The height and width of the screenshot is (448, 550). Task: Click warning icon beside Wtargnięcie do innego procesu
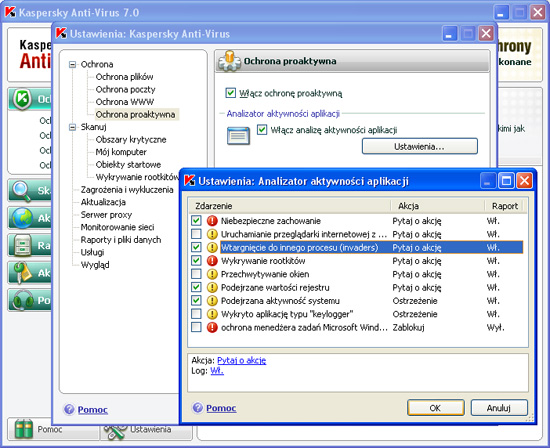click(212, 247)
